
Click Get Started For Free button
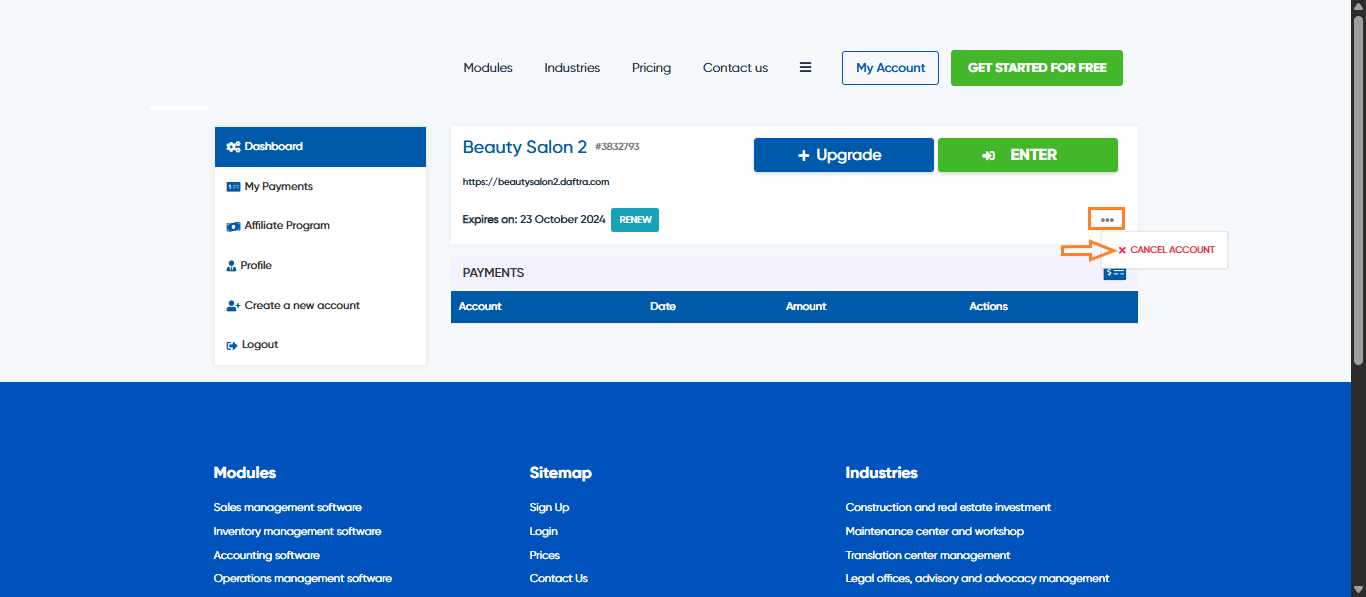1036,68
